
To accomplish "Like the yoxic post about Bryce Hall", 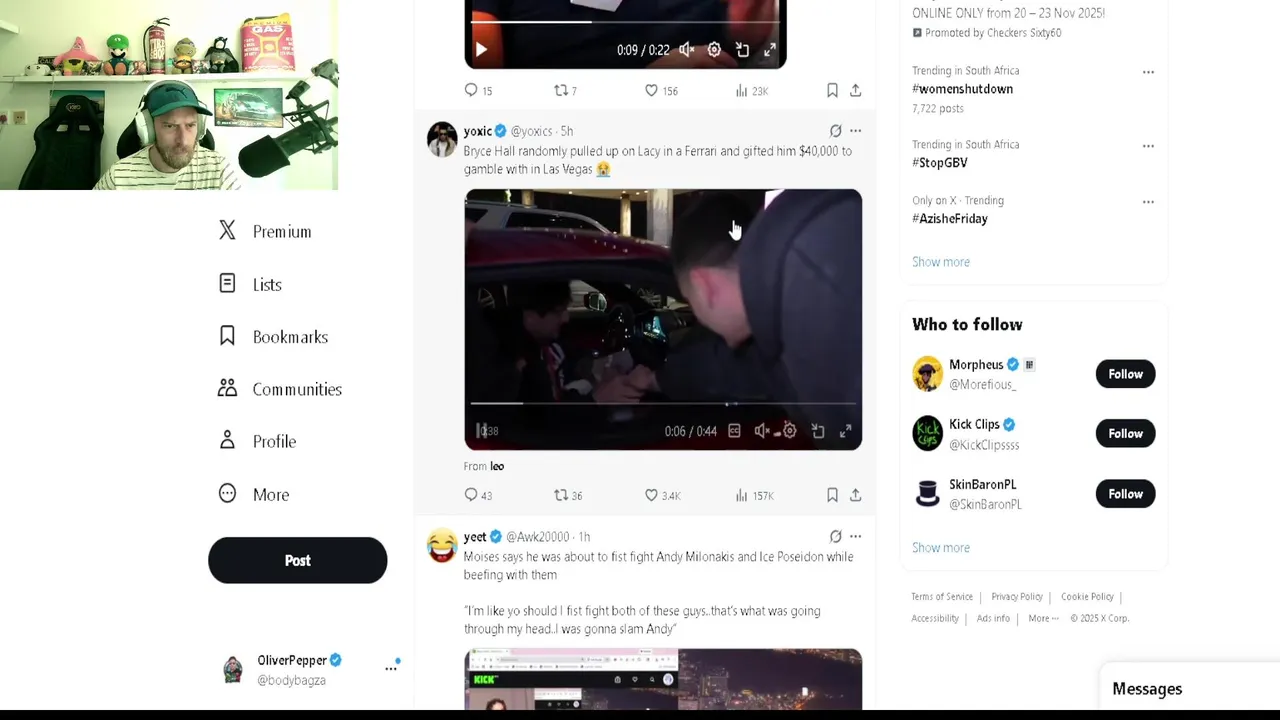I will point(651,495).
